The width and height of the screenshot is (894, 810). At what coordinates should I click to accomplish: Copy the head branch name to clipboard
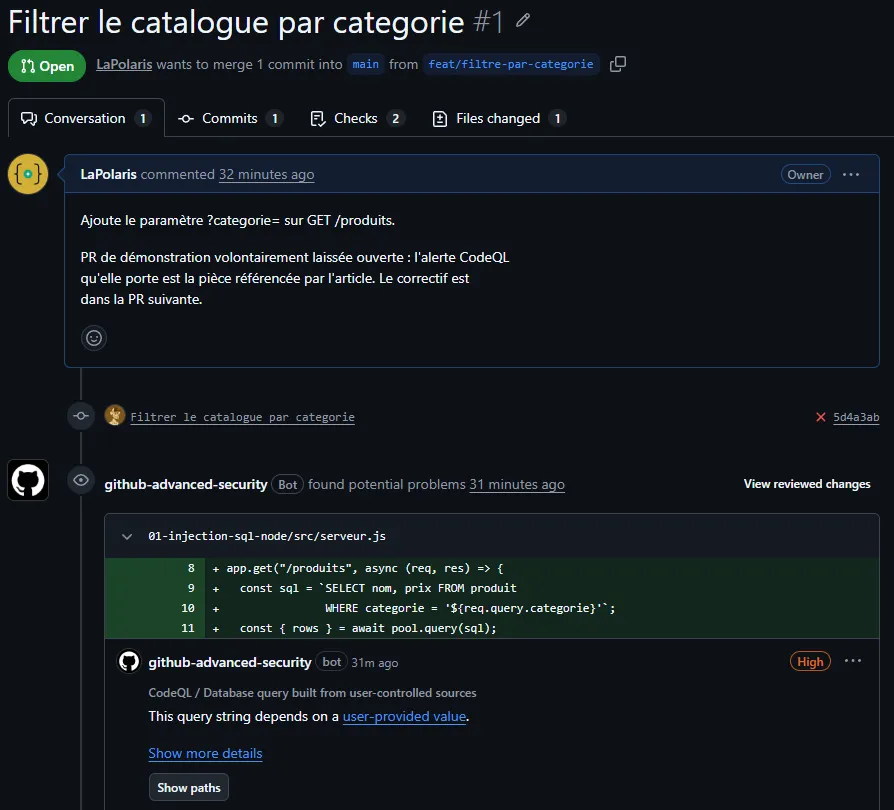[x=618, y=64]
